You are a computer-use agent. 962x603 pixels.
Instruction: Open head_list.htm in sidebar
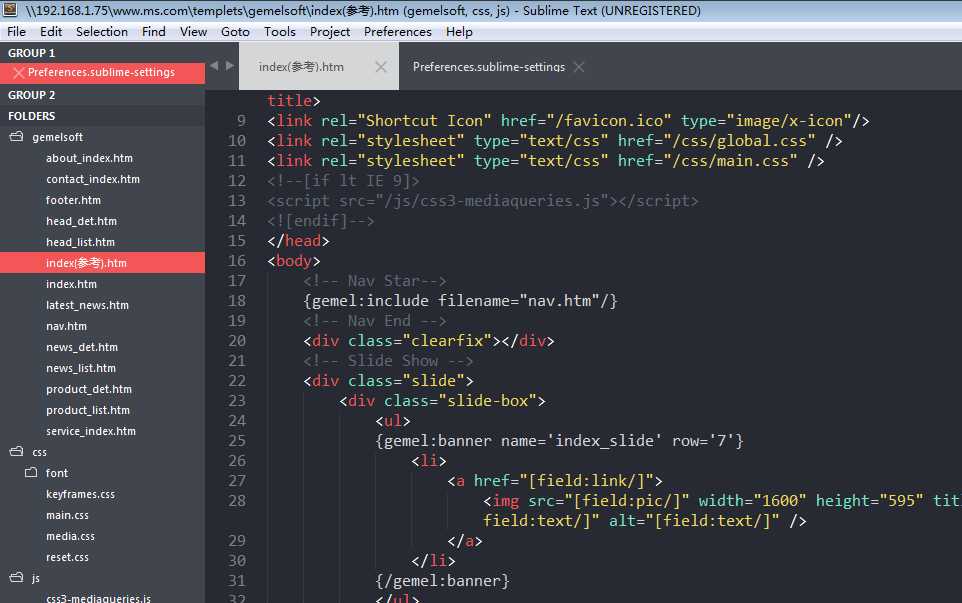point(80,242)
